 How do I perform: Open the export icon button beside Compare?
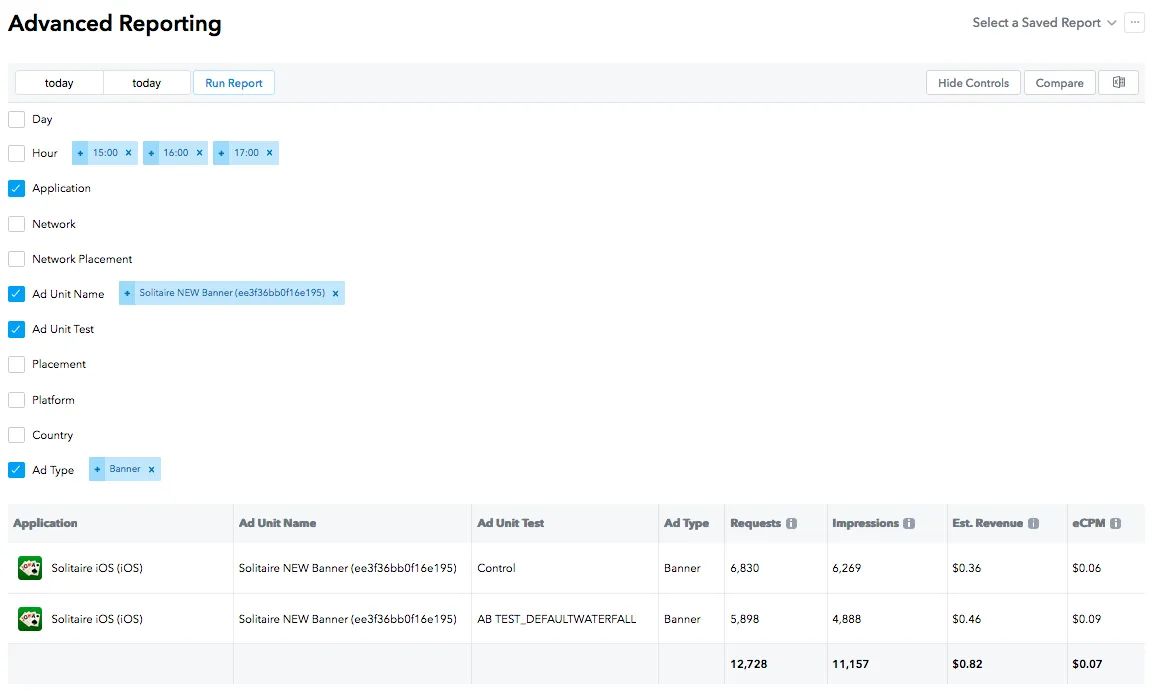1118,83
